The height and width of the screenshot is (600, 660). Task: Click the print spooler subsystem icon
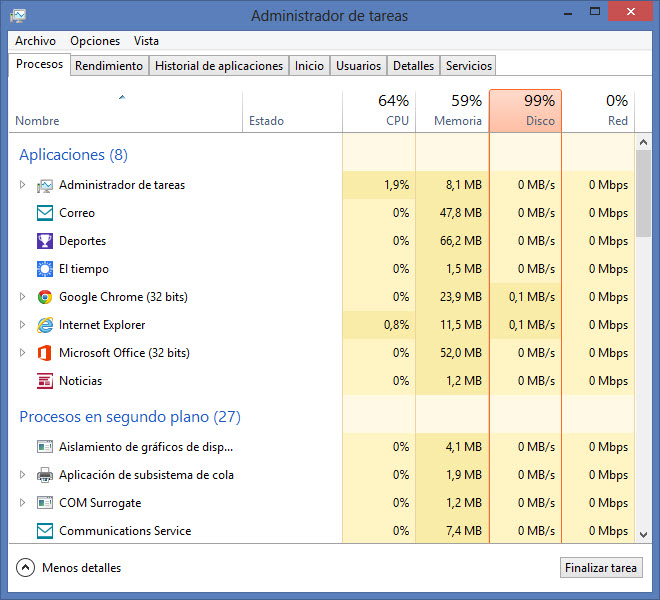coord(45,475)
